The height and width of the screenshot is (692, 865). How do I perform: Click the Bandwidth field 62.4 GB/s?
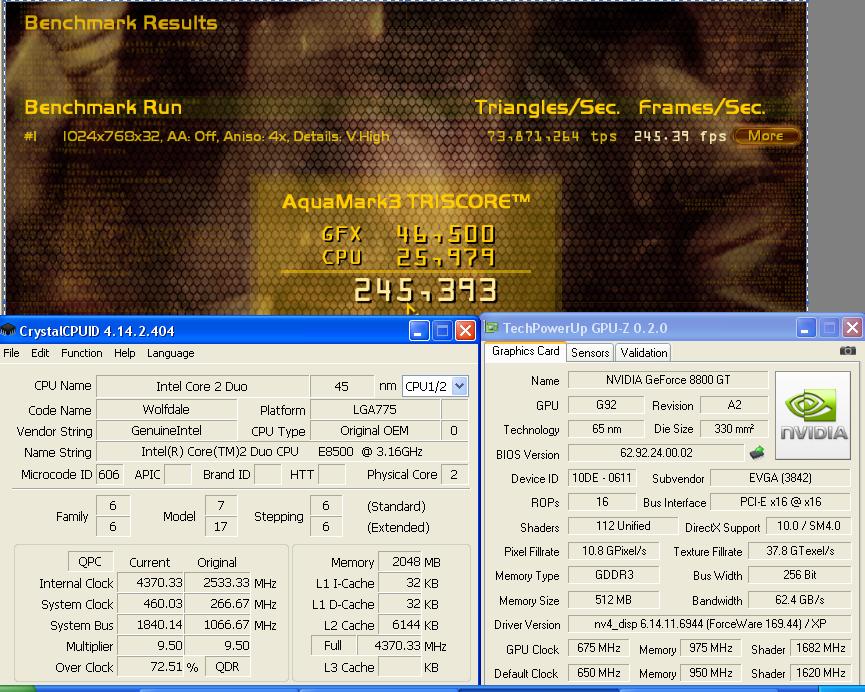(x=799, y=600)
